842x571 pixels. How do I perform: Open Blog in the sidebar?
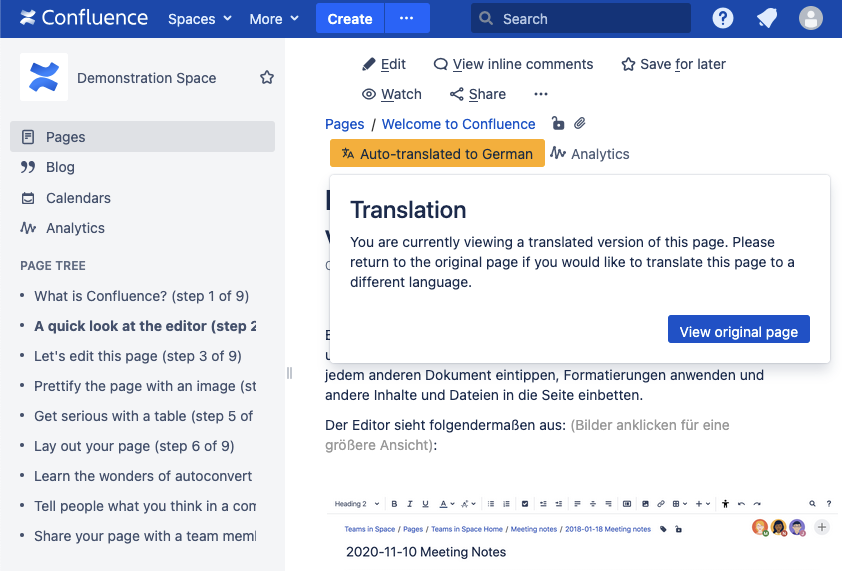(x=142, y=167)
